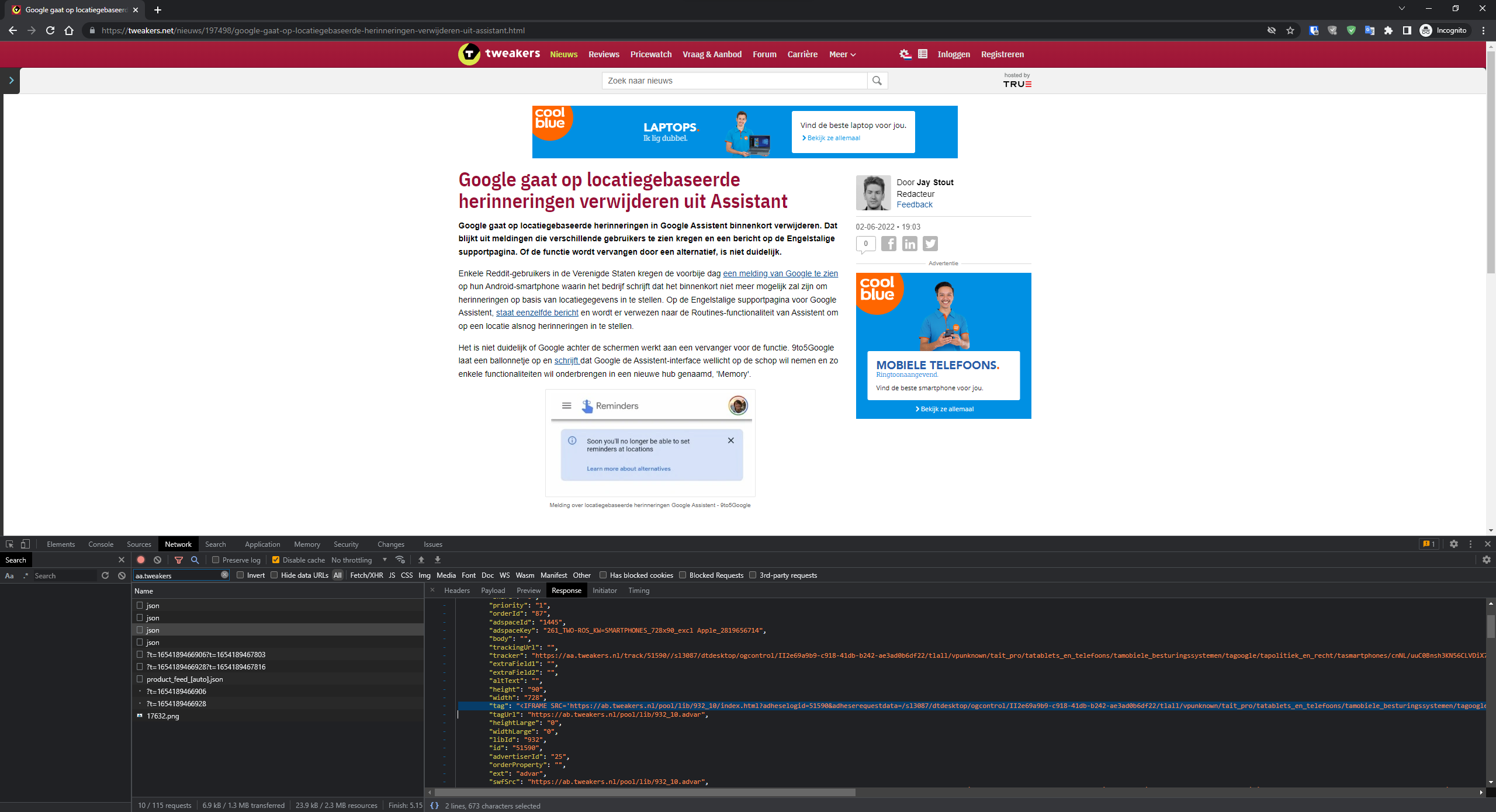Select the 17632.png request in the list
The image size is (1496, 812).
(x=162, y=716)
